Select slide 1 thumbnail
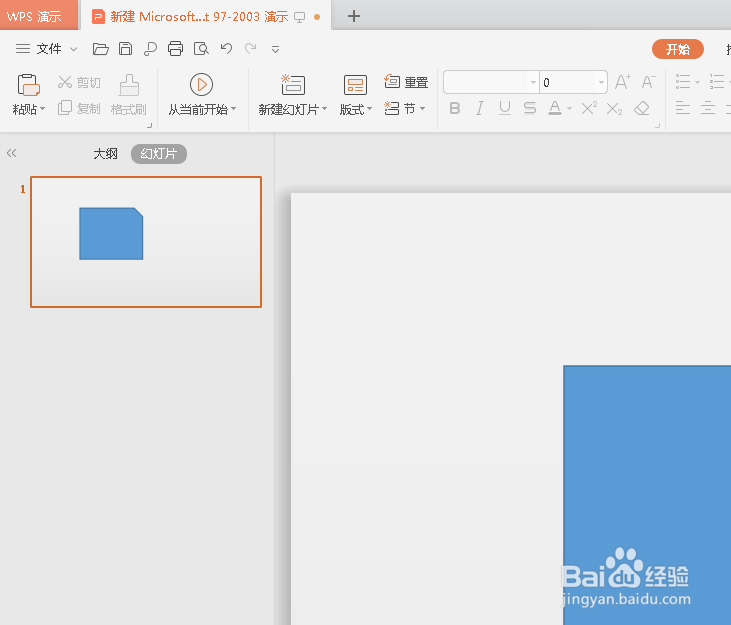The height and width of the screenshot is (625, 731). (146, 242)
